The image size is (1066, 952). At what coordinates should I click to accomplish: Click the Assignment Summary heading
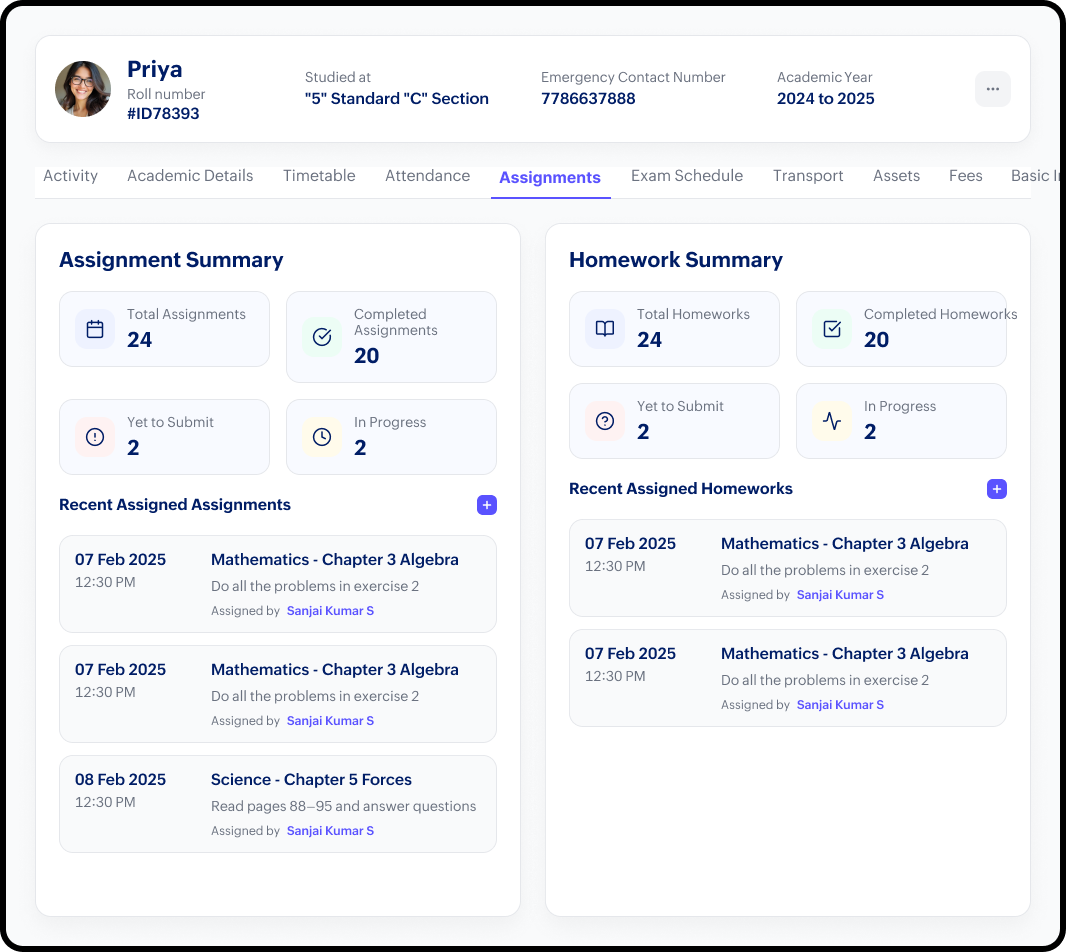coord(171,260)
